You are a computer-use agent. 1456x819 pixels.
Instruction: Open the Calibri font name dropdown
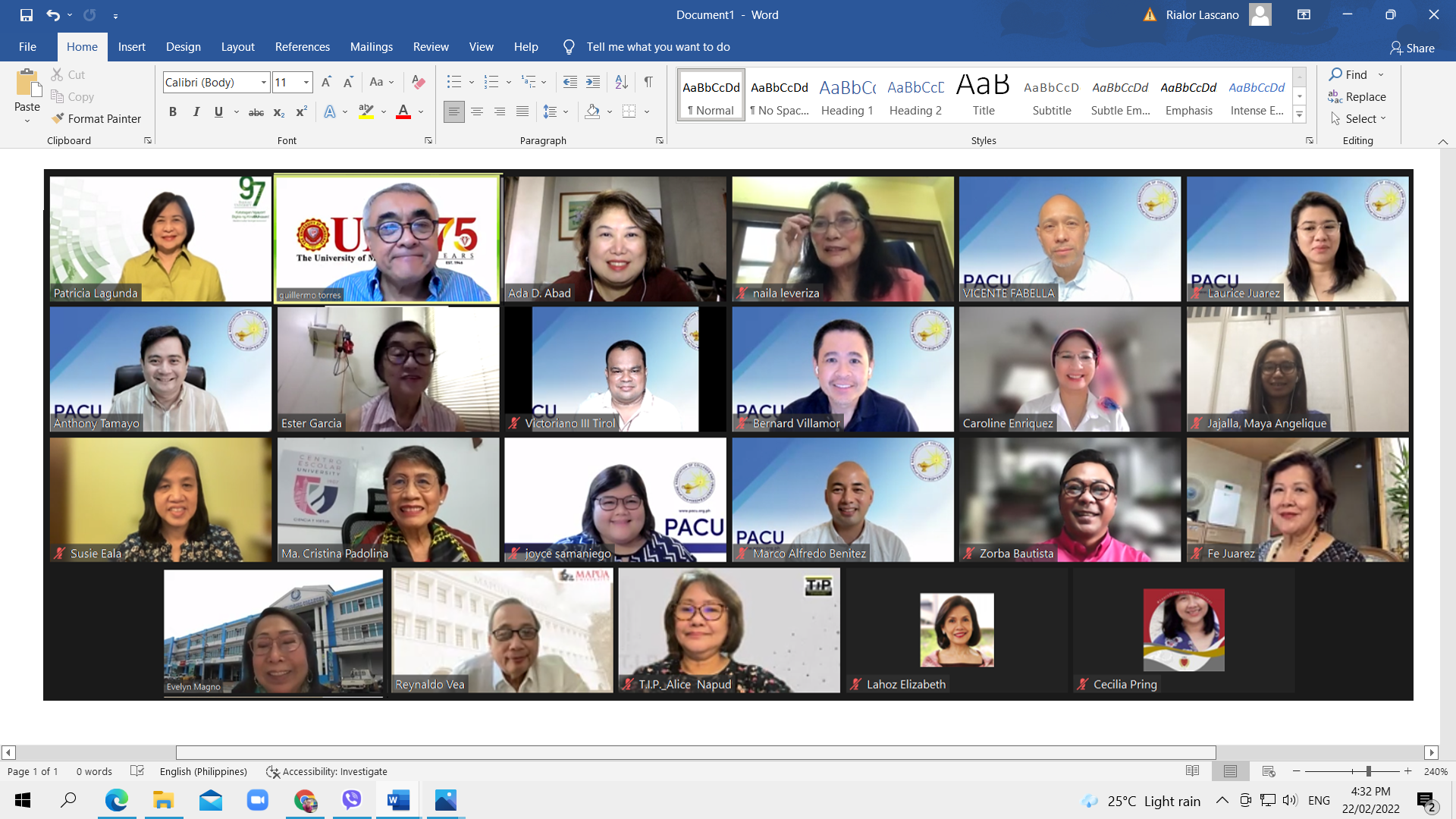point(264,82)
